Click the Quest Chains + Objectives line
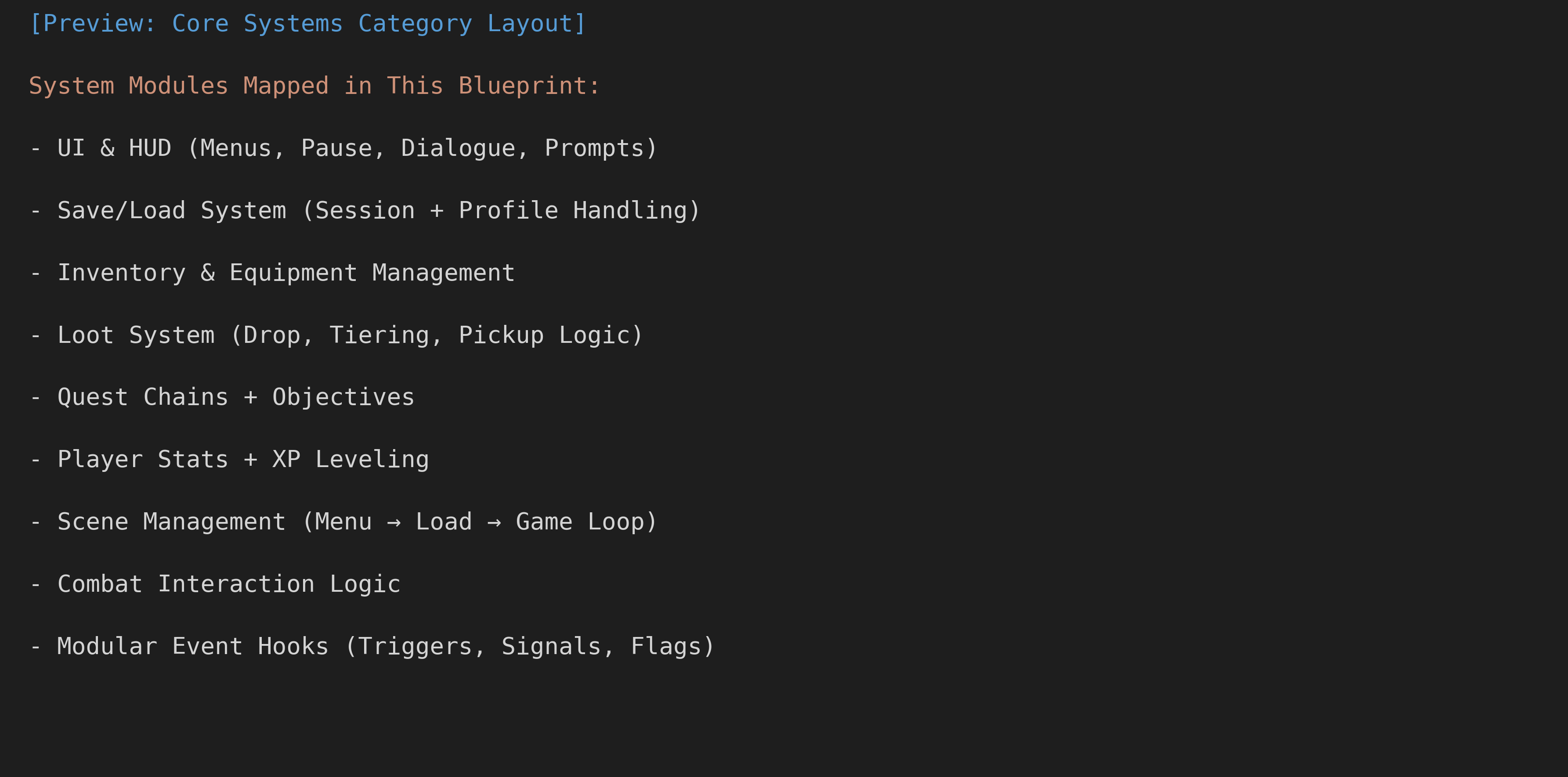Viewport: 1568px width, 777px height. (222, 397)
